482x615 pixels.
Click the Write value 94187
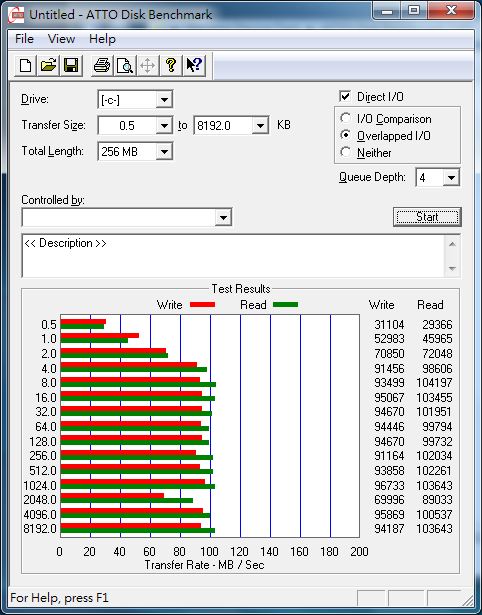click(x=389, y=528)
